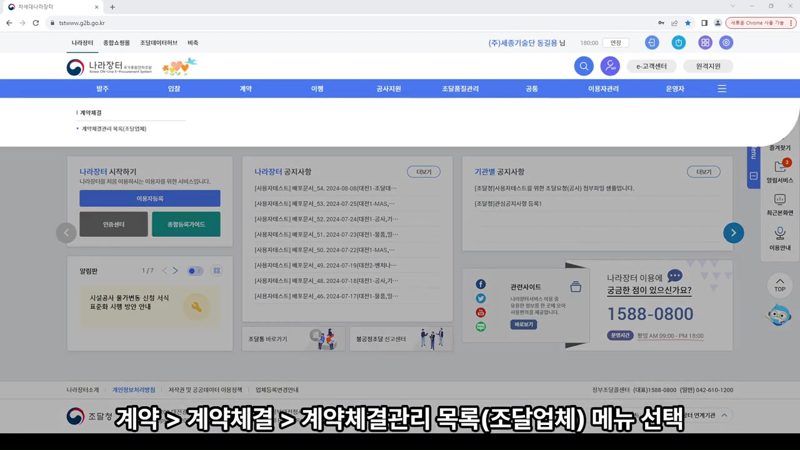Open the green blog chat social icon
Screen dimensions: 800x450
[x=481, y=327]
